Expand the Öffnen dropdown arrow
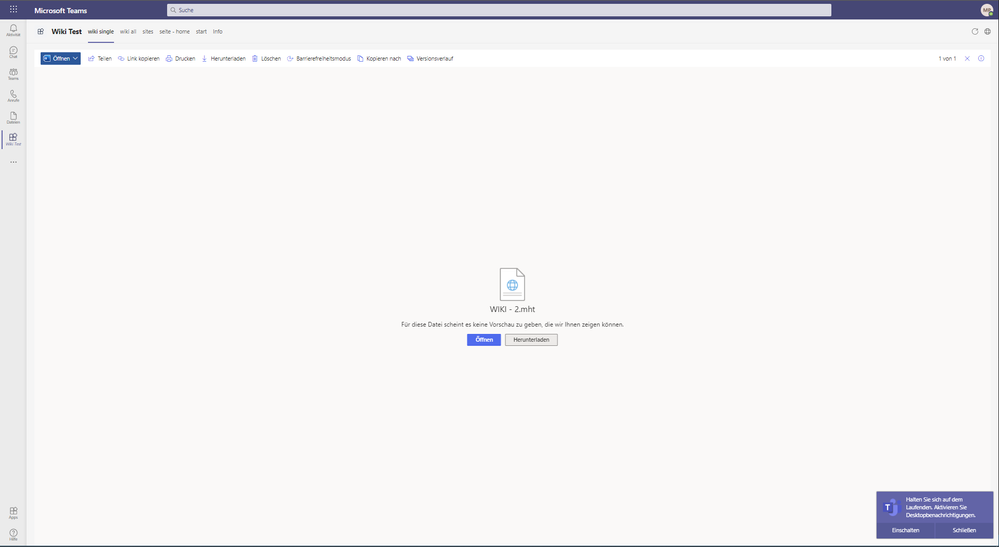 pyautogui.click(x=75, y=59)
